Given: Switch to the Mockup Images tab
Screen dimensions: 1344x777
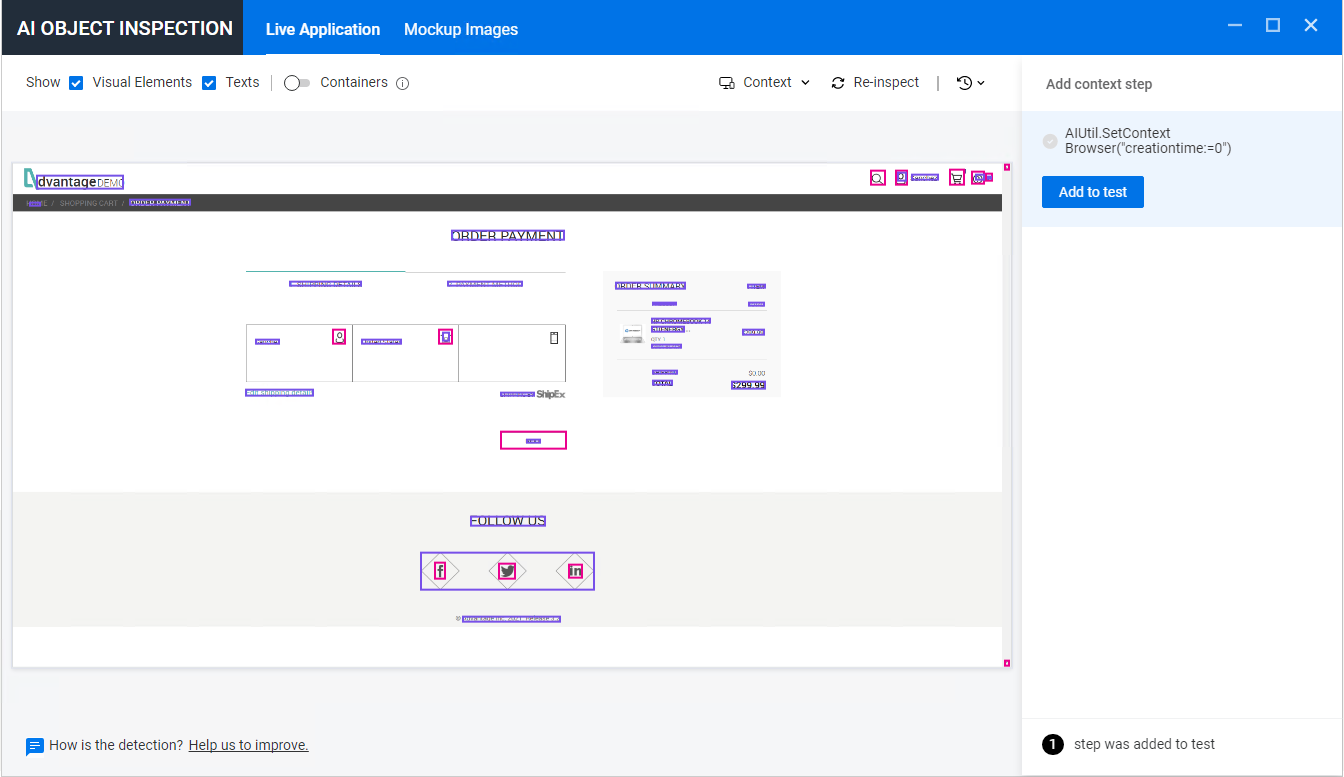Looking at the screenshot, I should point(461,29).
